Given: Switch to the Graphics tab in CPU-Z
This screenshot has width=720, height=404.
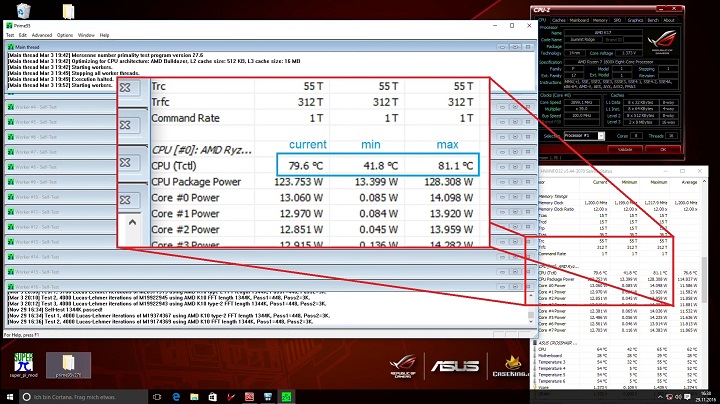Looking at the screenshot, I should point(635,20).
